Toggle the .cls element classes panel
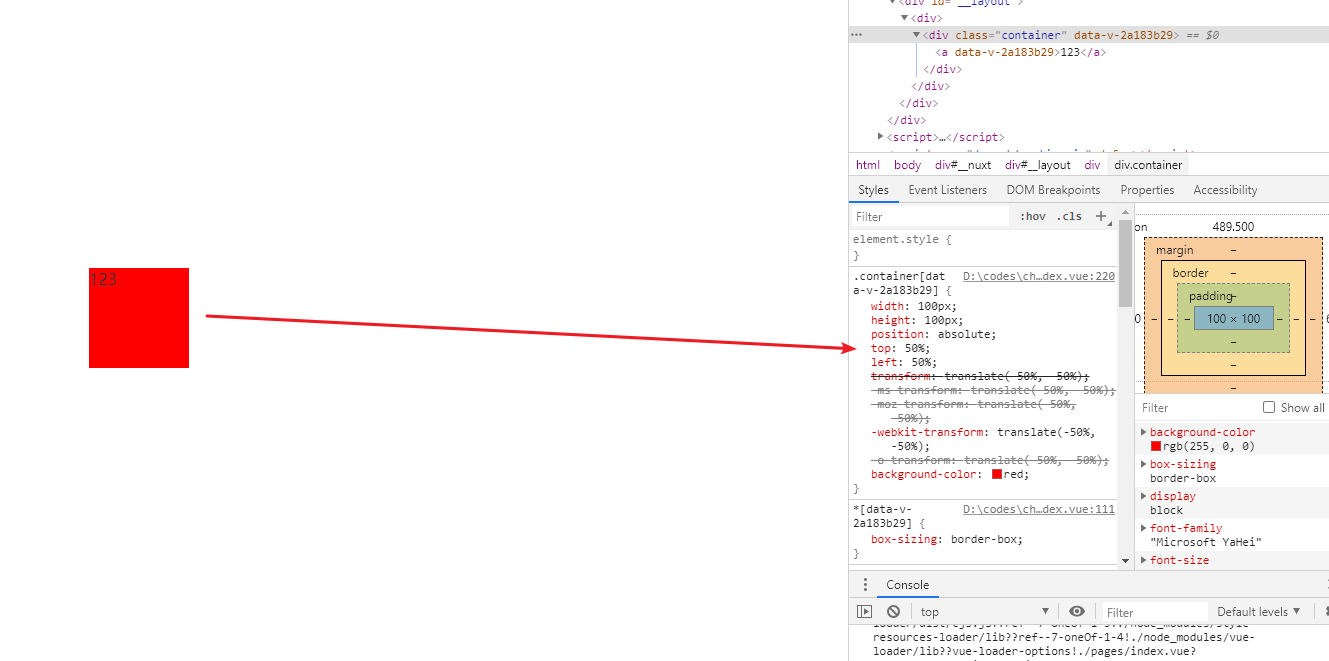Image resolution: width=1329 pixels, height=661 pixels. click(1069, 216)
